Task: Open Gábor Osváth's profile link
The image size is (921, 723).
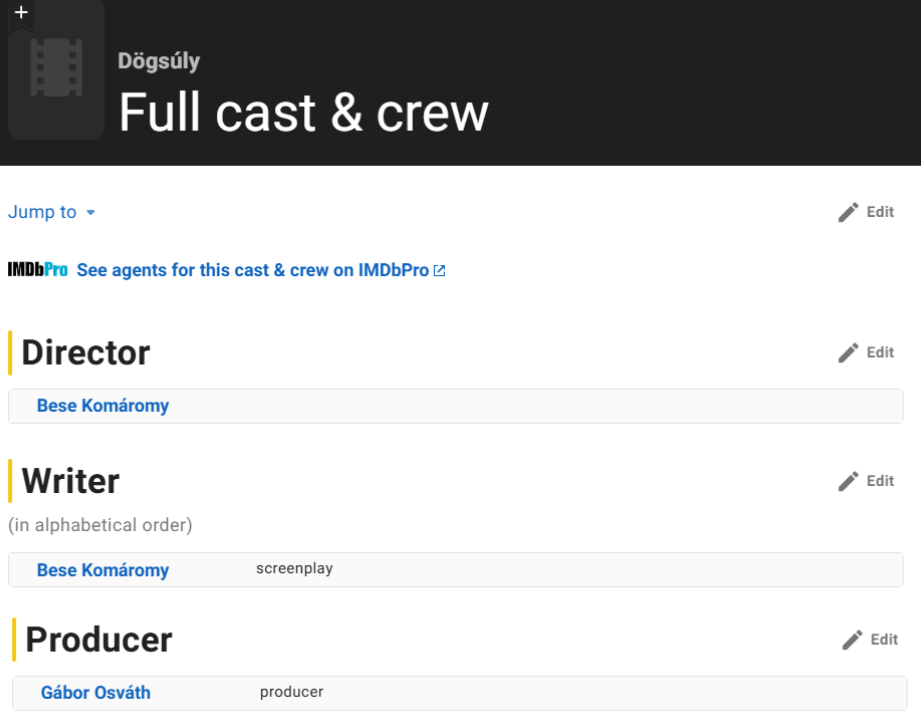Action: coord(96,692)
